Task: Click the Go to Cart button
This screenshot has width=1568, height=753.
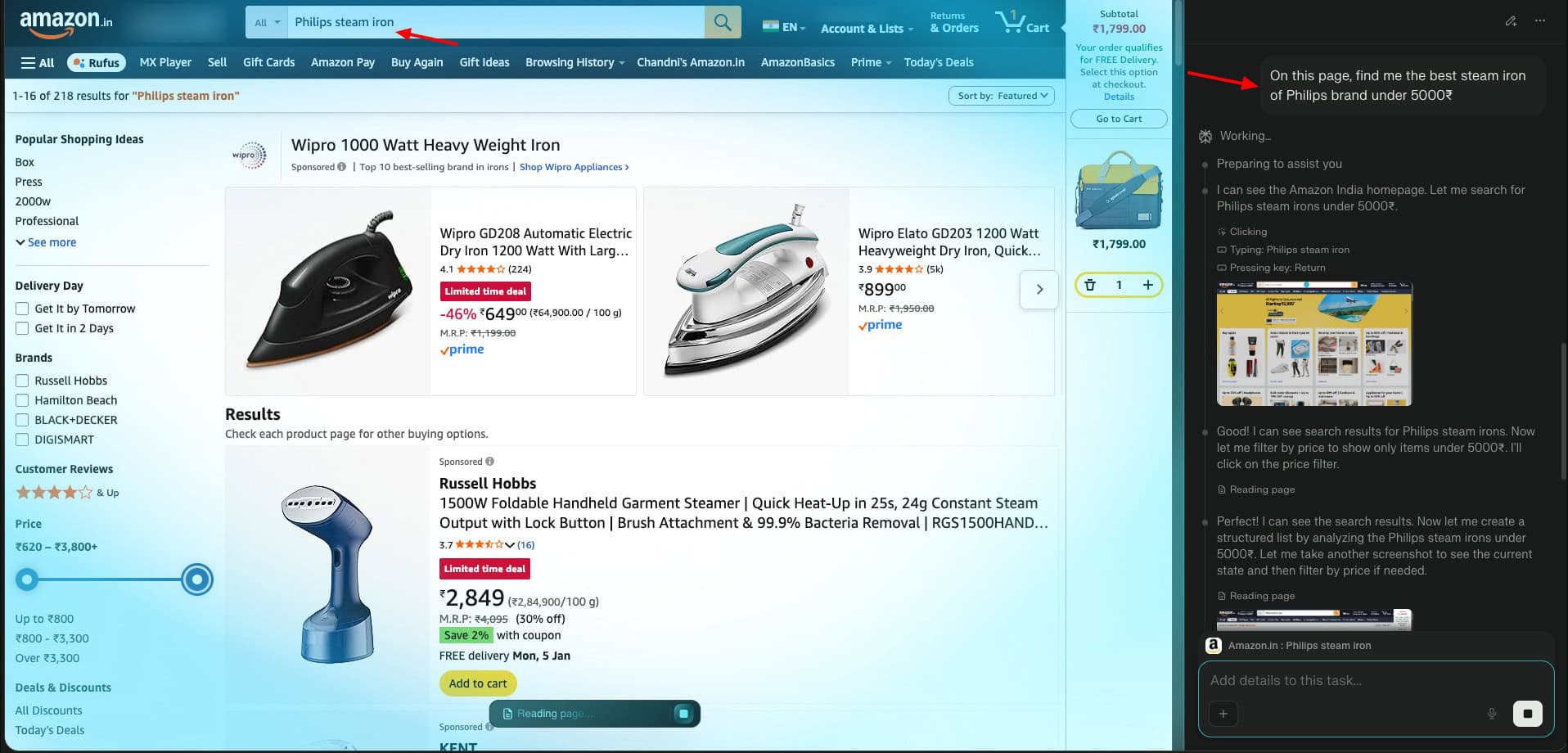Action: (1119, 119)
